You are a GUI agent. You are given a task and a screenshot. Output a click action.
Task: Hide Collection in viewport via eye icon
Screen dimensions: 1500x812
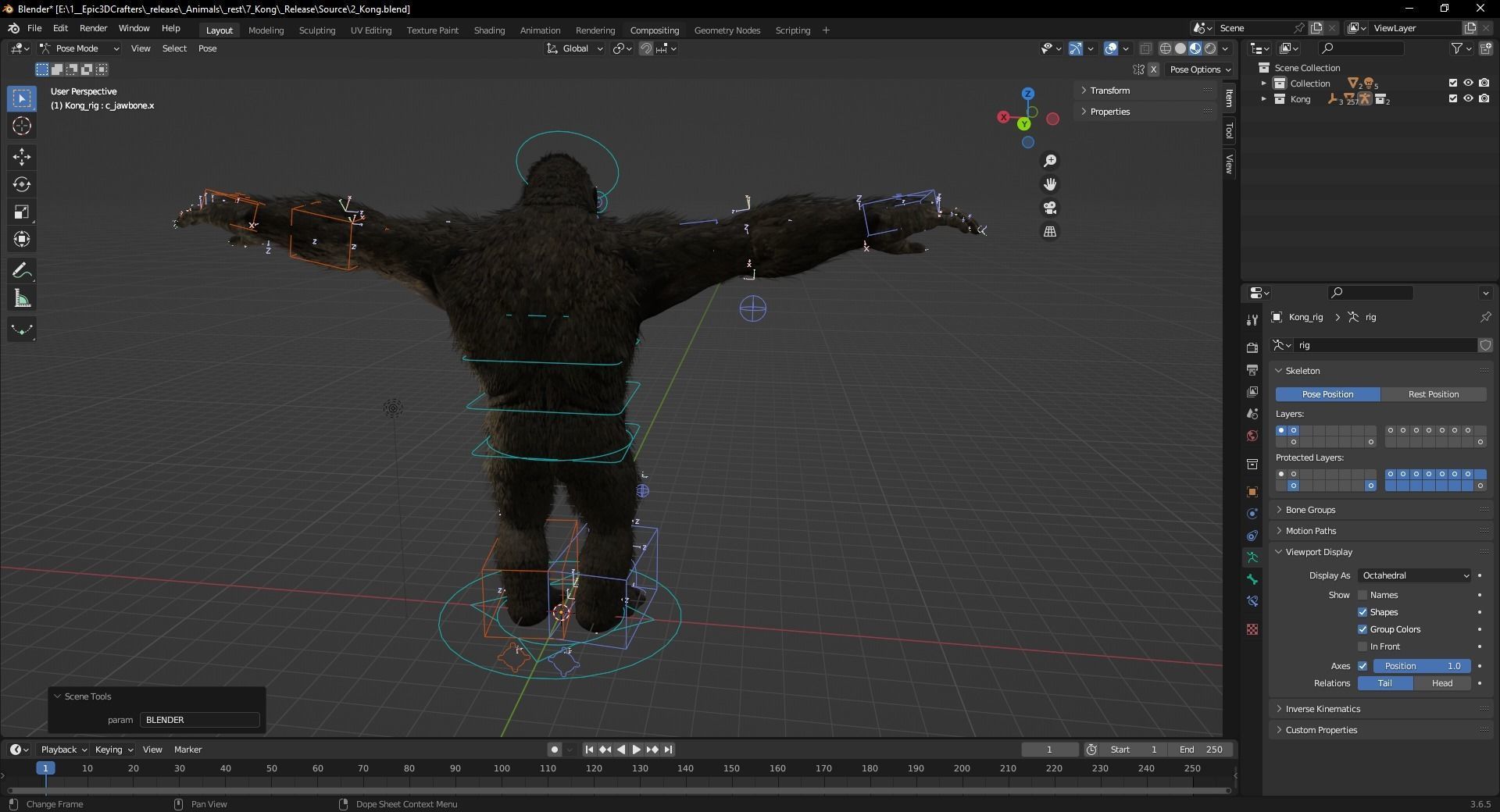[x=1468, y=83]
